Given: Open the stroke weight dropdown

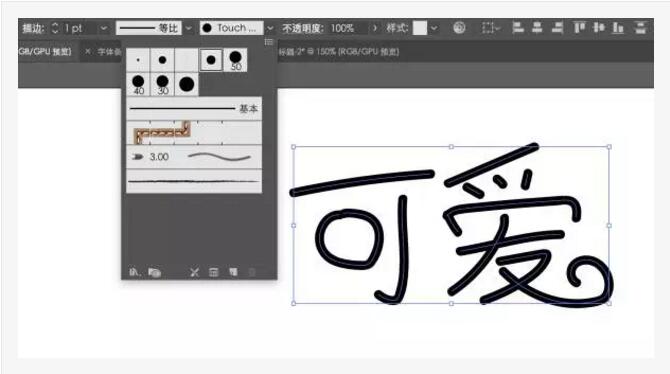Looking at the screenshot, I should coord(104,28).
